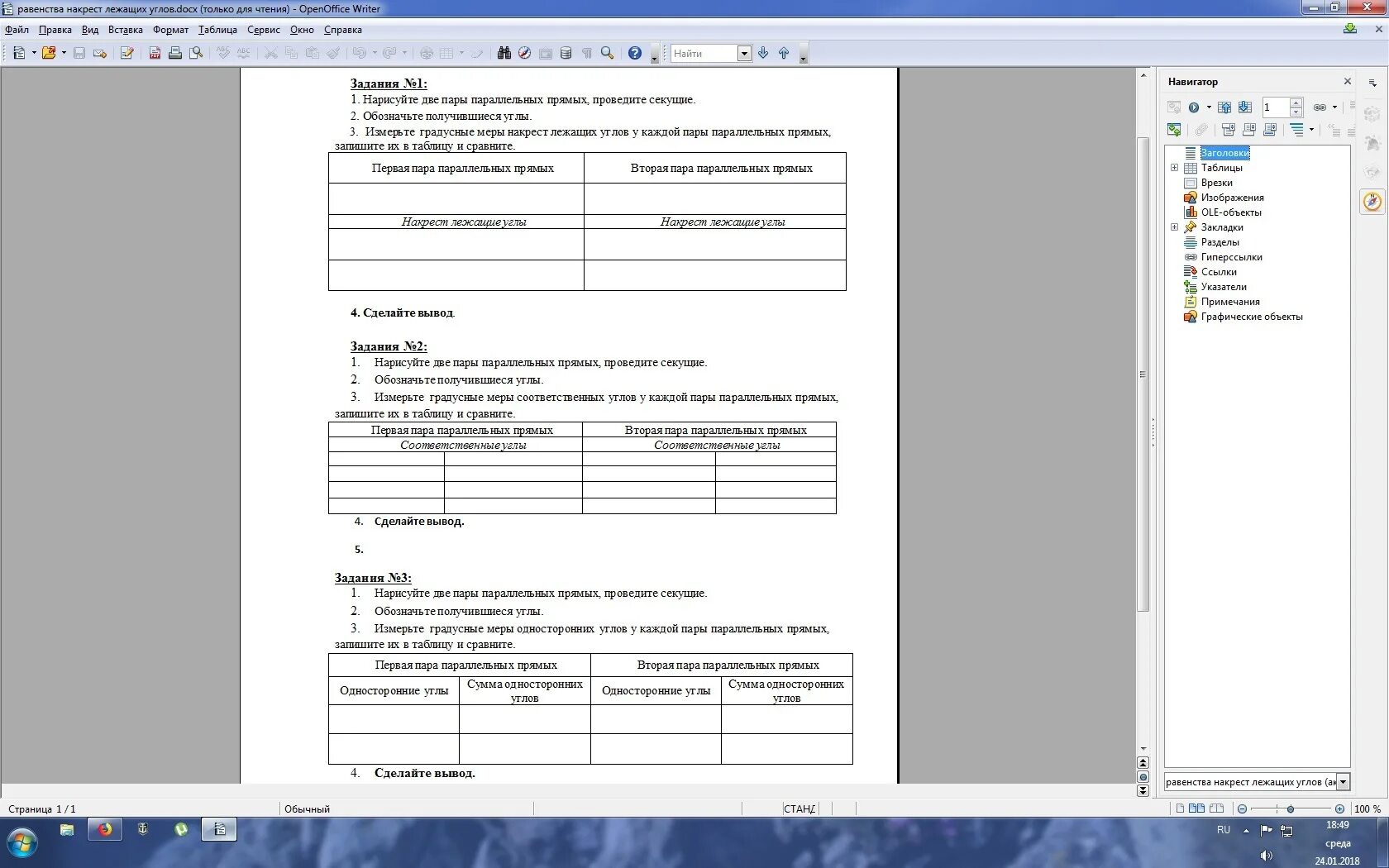Open the Найти search history dropdown

tap(744, 53)
